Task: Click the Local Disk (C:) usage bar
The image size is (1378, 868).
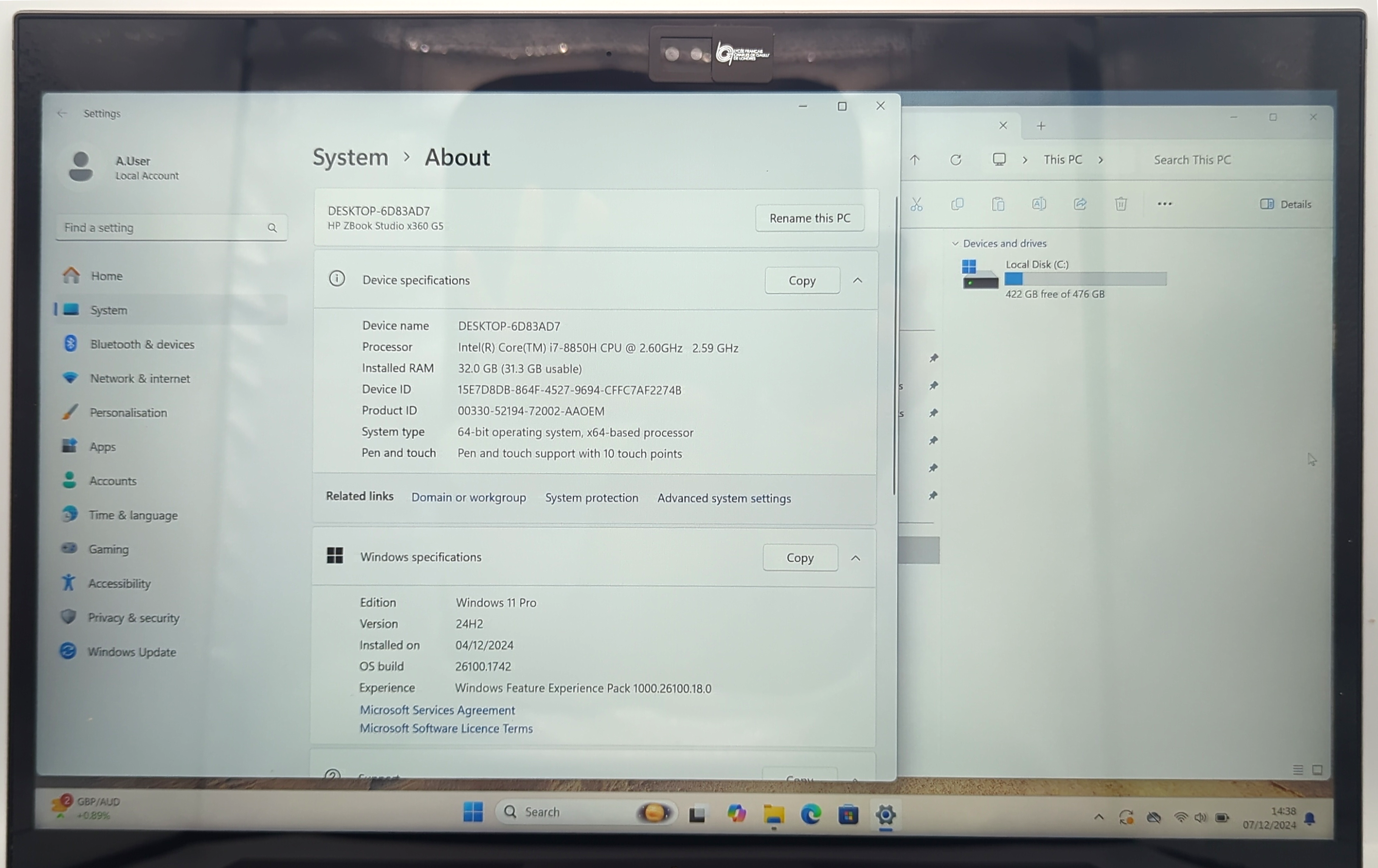Action: 1086,279
